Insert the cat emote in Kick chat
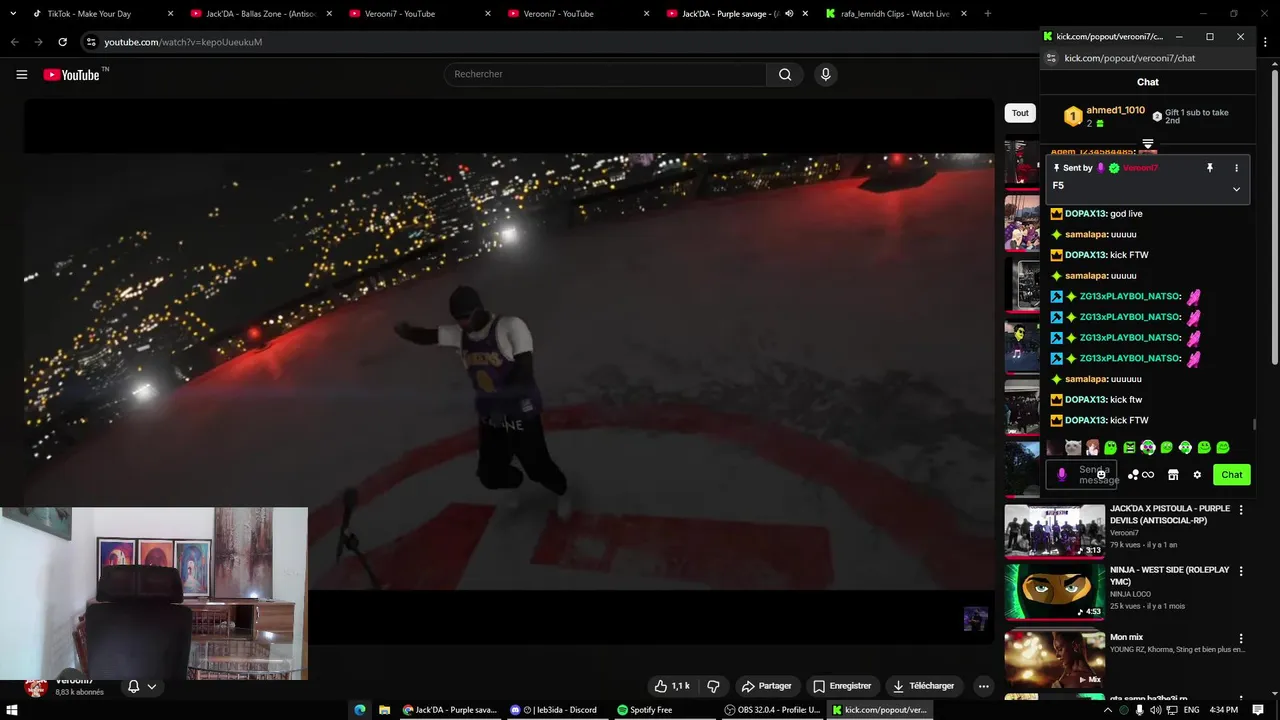 (1073, 448)
